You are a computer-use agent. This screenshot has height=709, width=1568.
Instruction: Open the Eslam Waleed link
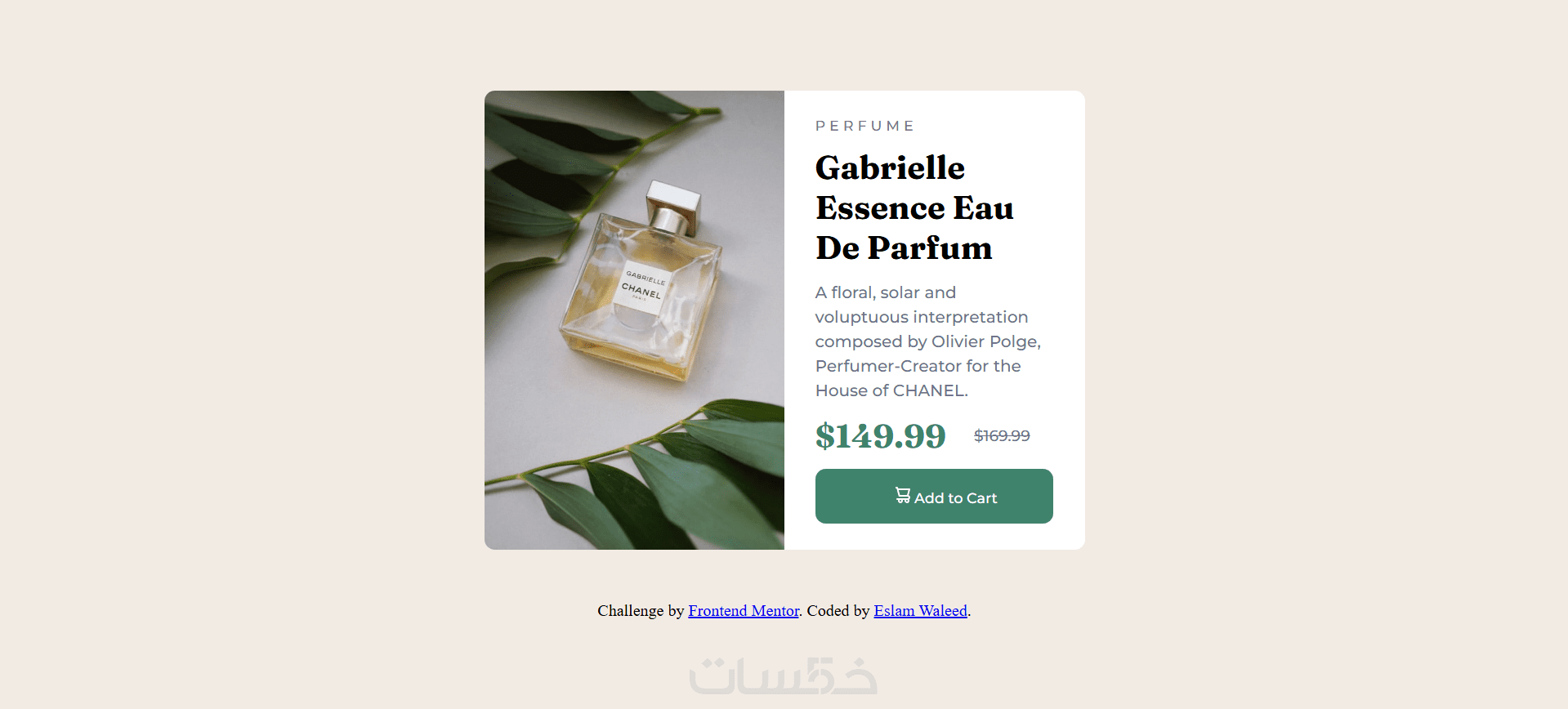920,611
